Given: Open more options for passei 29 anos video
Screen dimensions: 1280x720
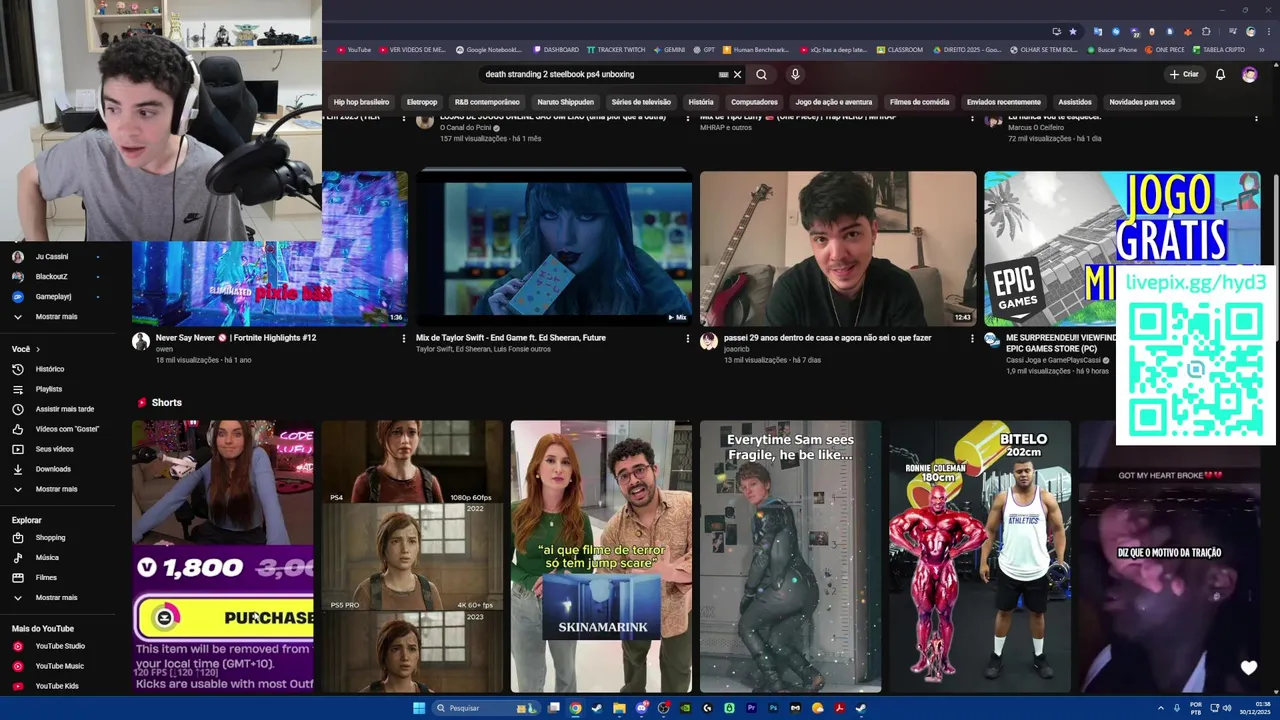Looking at the screenshot, I should pos(971,339).
